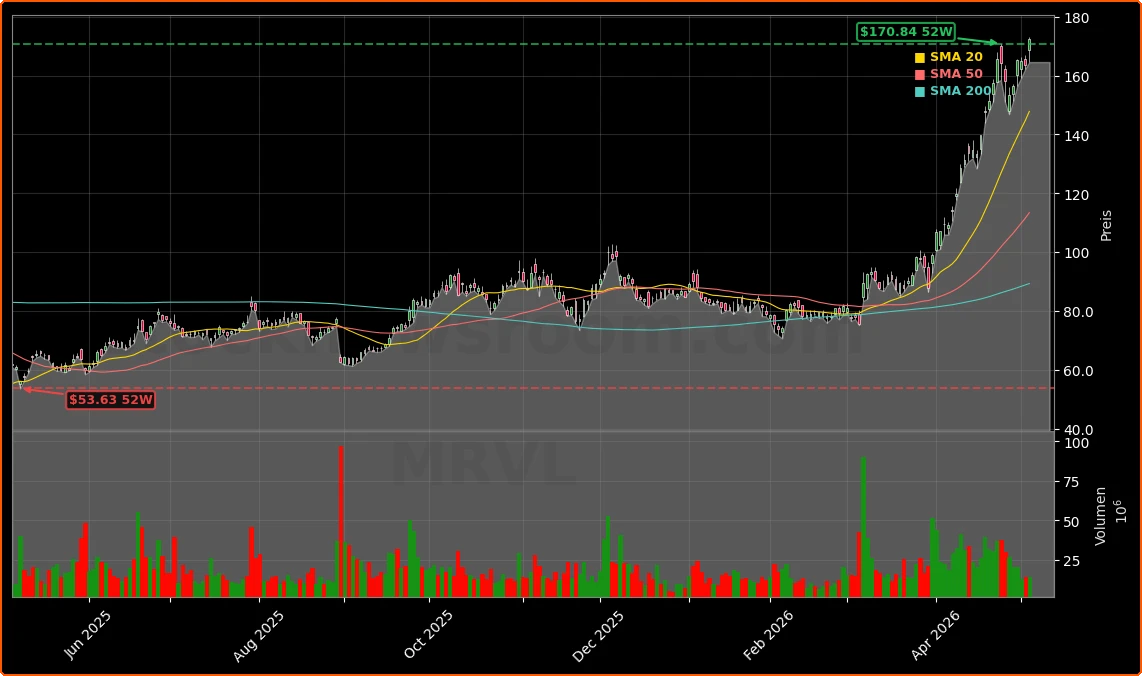Screen dimensions: 1142x676
Task: Click the tallest green volume bar
Action: (863, 527)
